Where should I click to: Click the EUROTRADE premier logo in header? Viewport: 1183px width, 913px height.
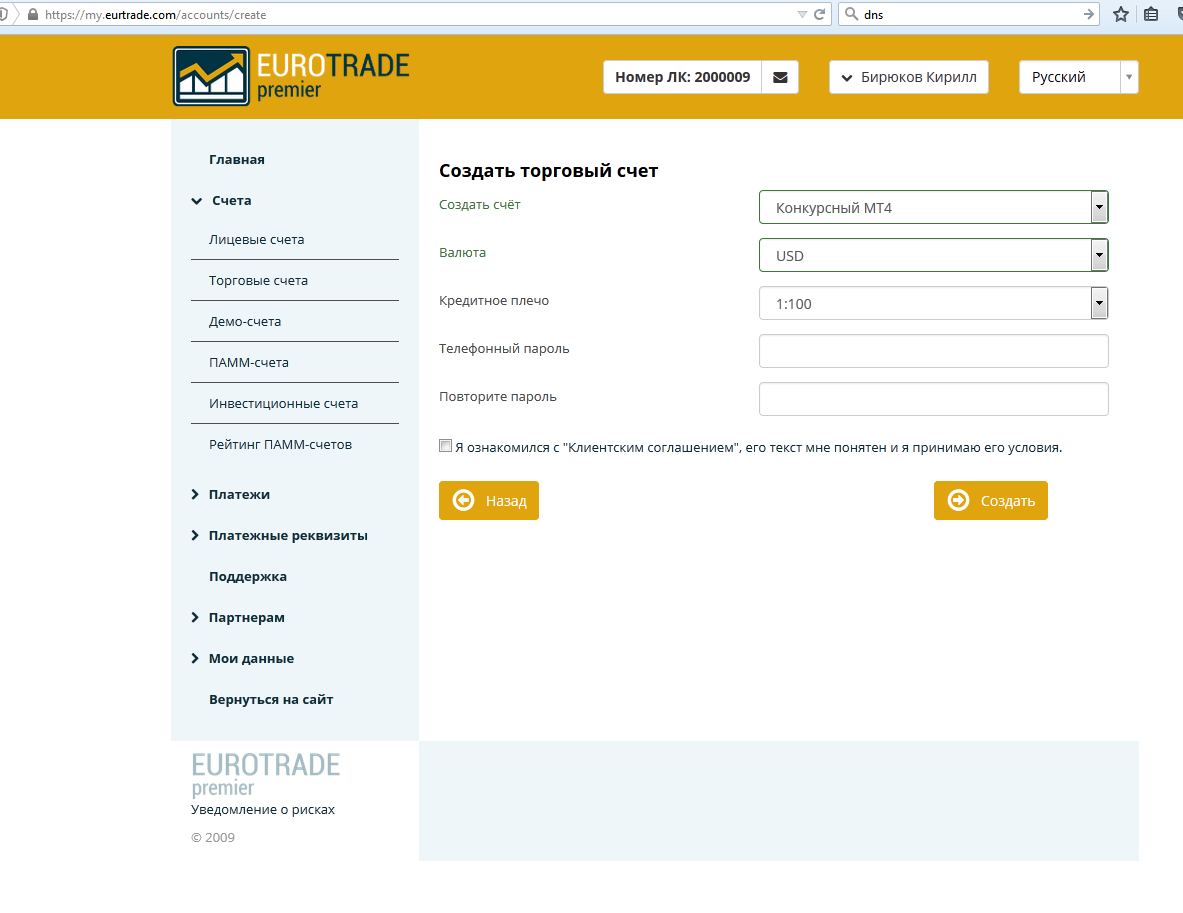pos(291,76)
